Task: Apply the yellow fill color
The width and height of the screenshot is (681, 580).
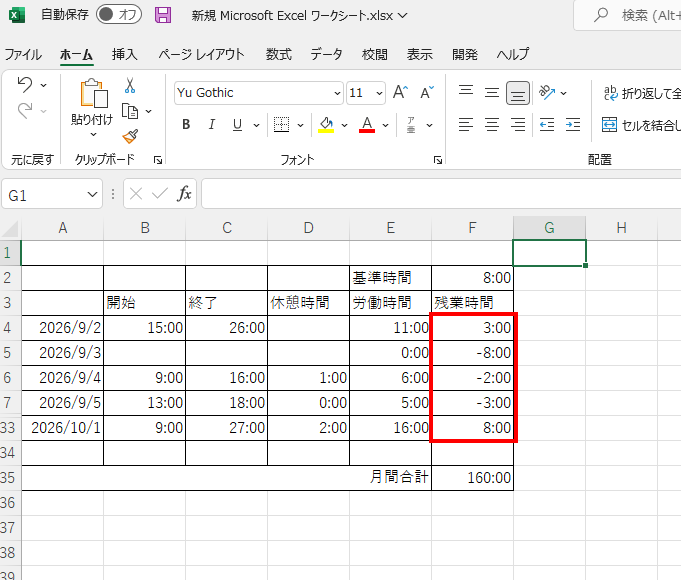Action: pyautogui.click(x=326, y=125)
